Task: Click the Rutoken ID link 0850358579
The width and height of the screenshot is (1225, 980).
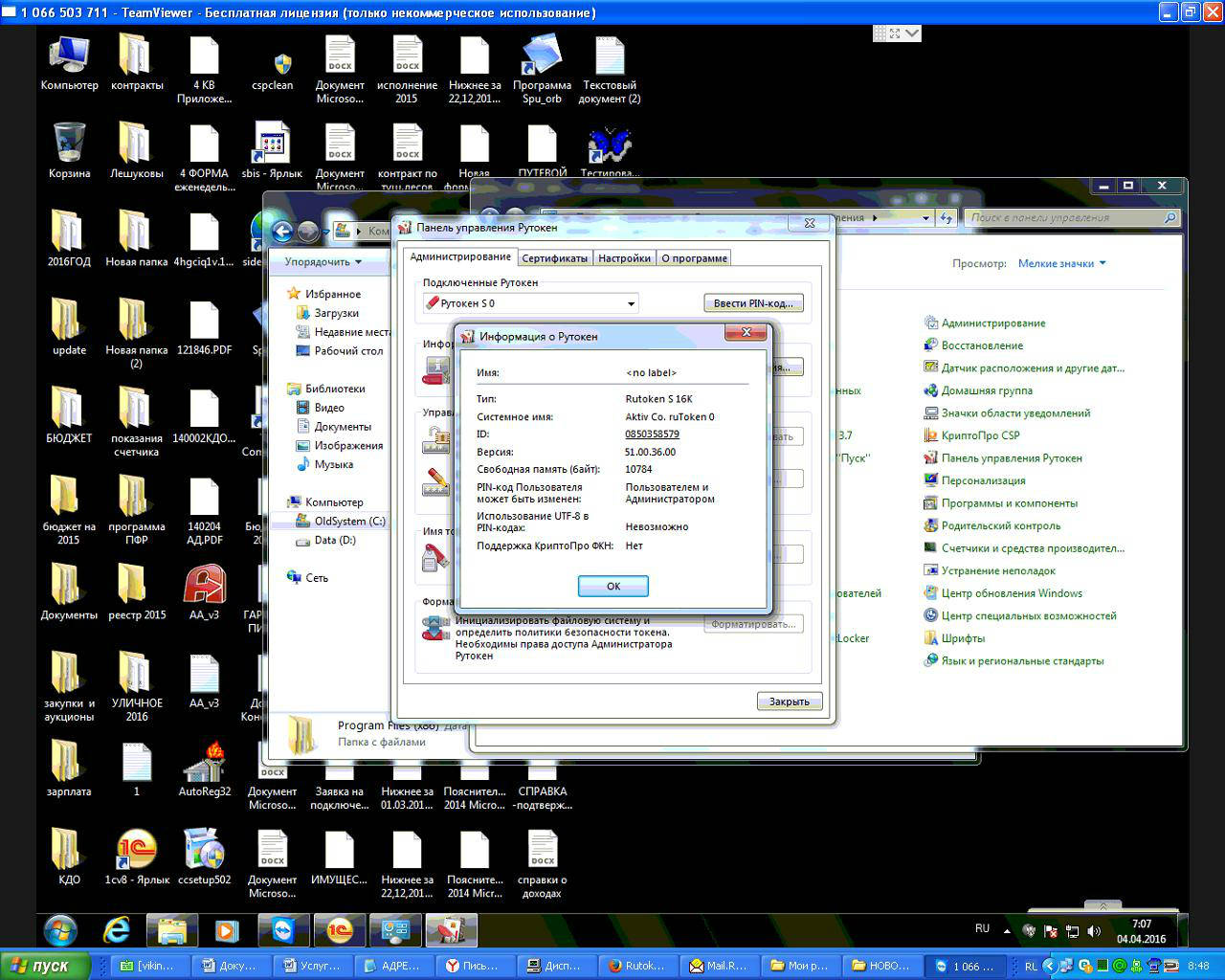Action: [x=652, y=434]
